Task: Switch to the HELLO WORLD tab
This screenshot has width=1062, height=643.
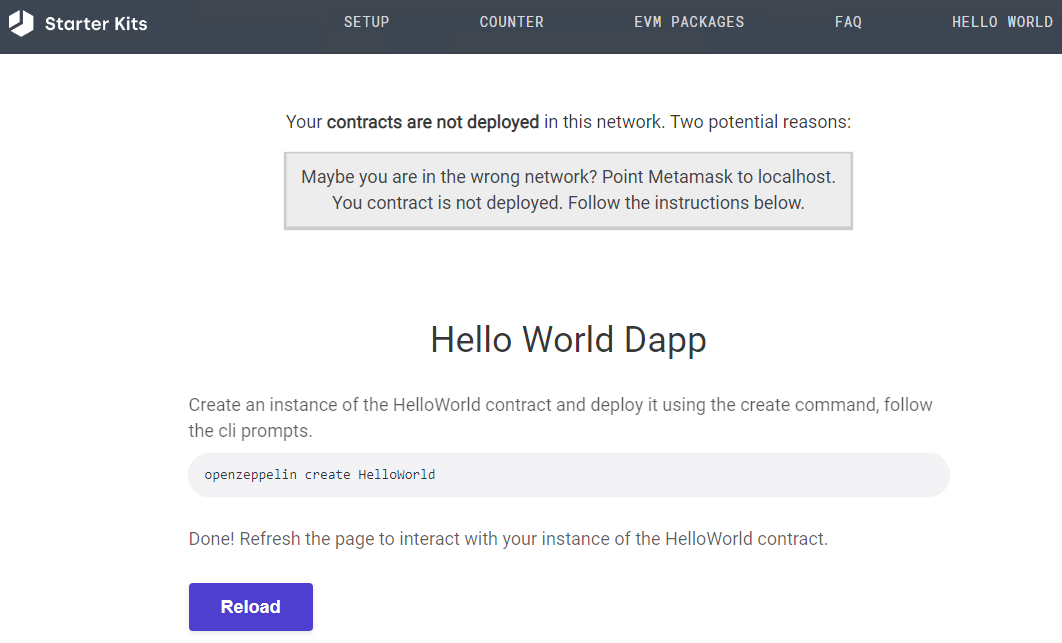Action: pos(1003,21)
